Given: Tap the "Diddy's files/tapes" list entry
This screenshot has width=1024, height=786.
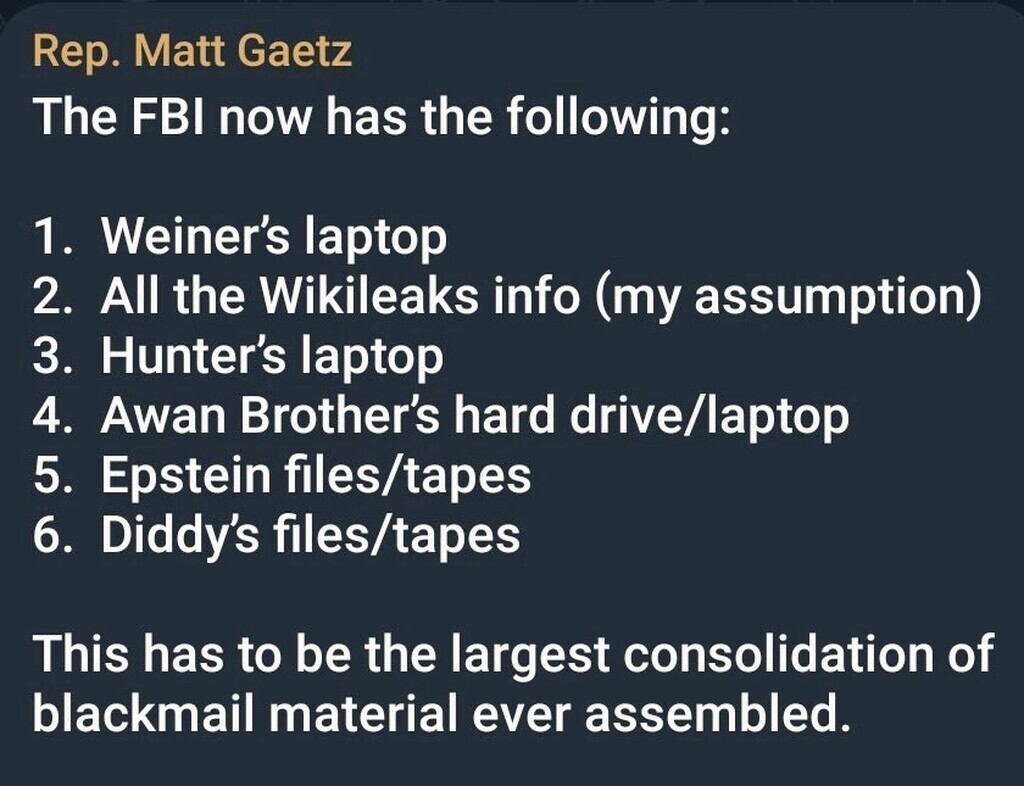Looking at the screenshot, I should 310,535.
